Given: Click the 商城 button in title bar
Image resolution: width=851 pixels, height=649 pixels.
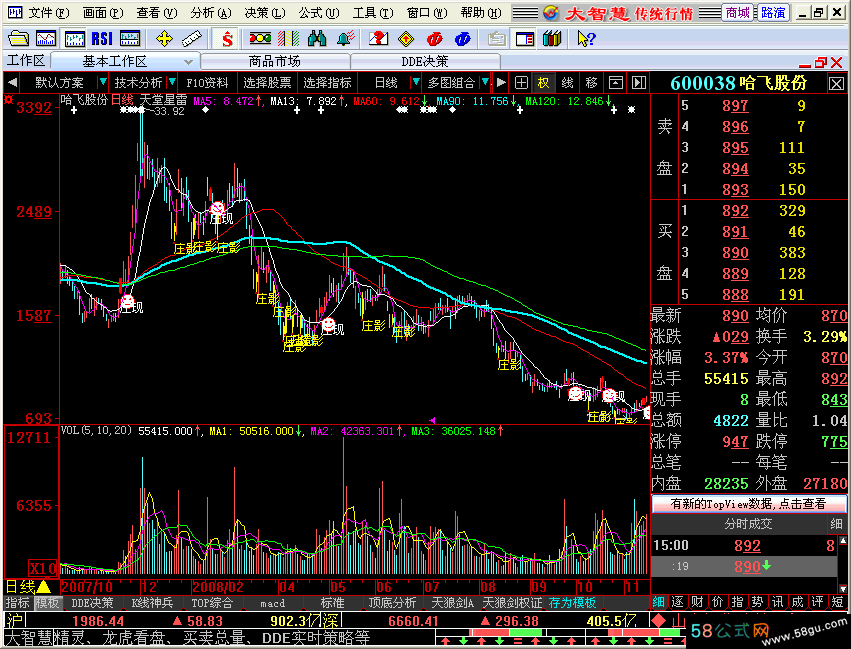Looking at the screenshot, I should 737,12.
